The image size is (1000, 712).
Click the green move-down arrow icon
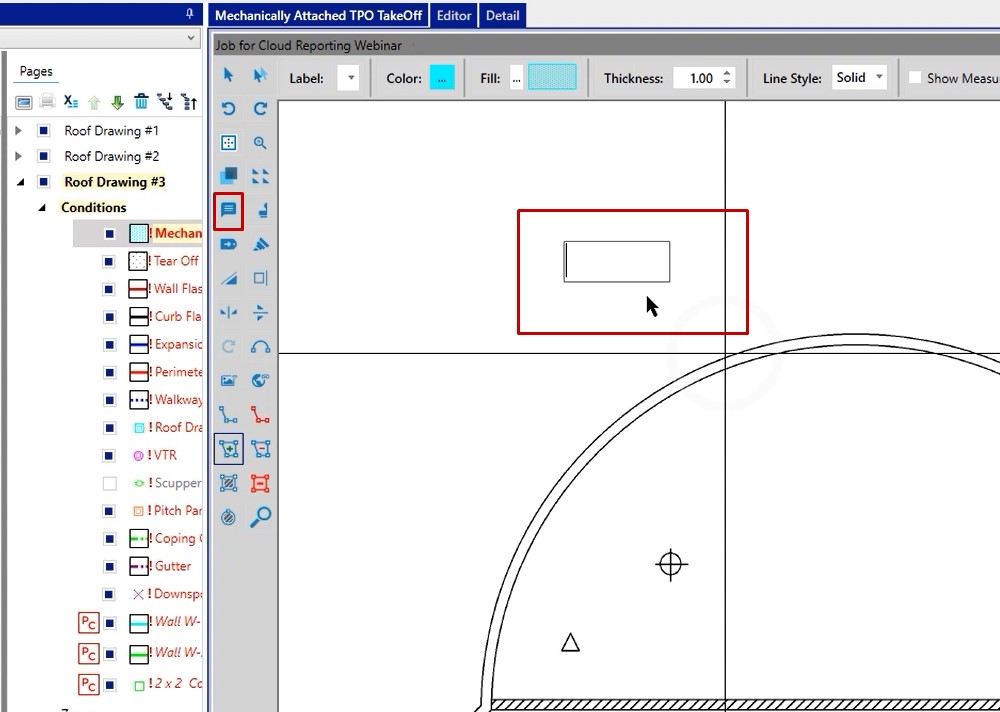pyautogui.click(x=117, y=102)
